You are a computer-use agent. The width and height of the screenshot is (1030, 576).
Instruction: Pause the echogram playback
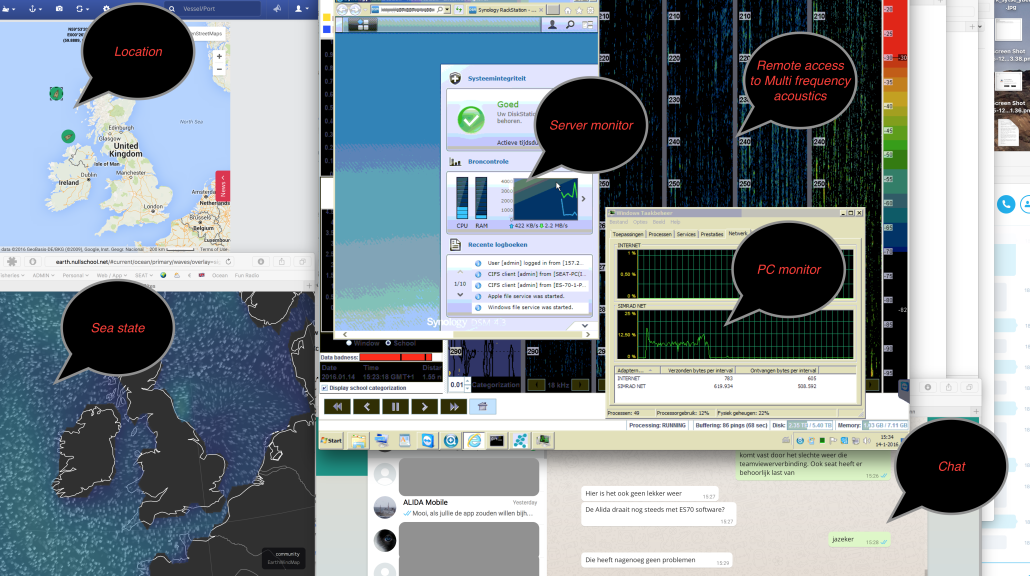(x=395, y=407)
